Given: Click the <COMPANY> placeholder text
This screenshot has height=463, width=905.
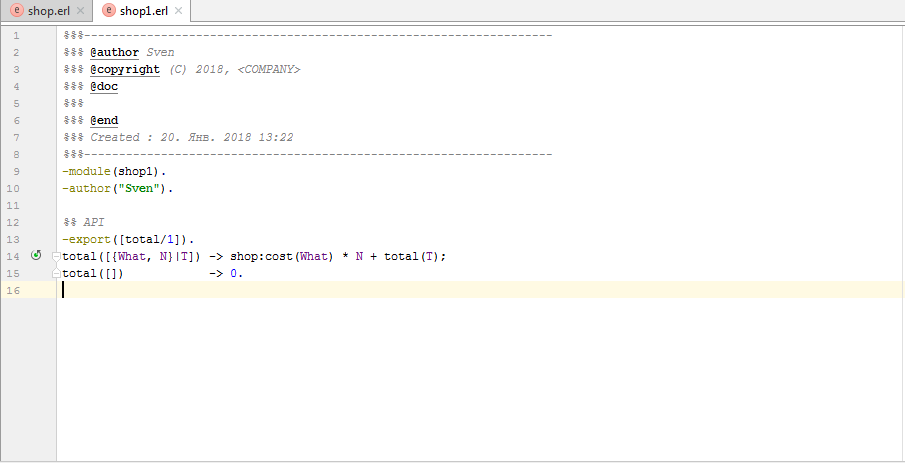Looking at the screenshot, I should [x=268, y=69].
